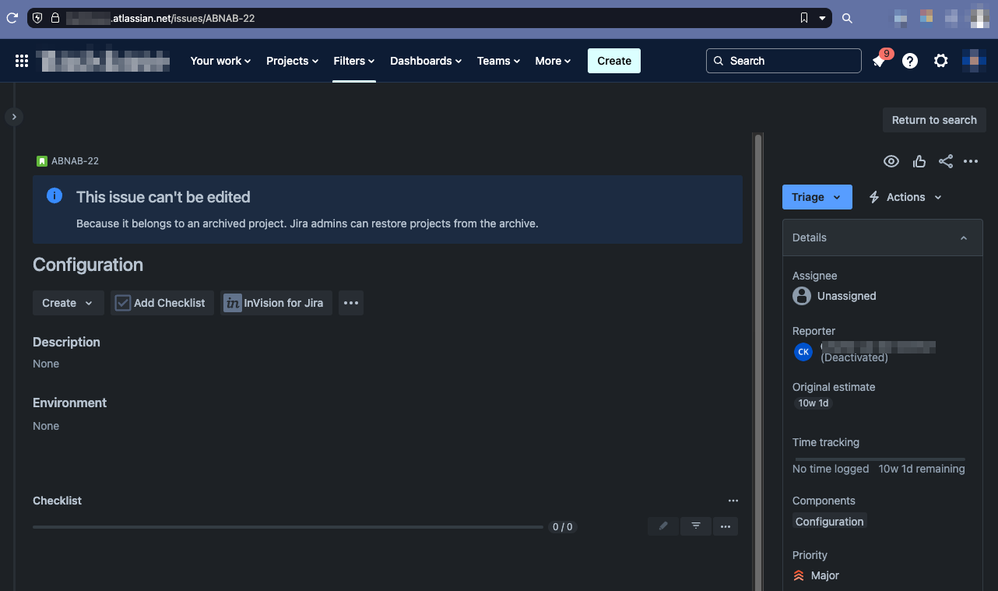Open the app switcher grid icon
The image size is (998, 591).
point(21,60)
